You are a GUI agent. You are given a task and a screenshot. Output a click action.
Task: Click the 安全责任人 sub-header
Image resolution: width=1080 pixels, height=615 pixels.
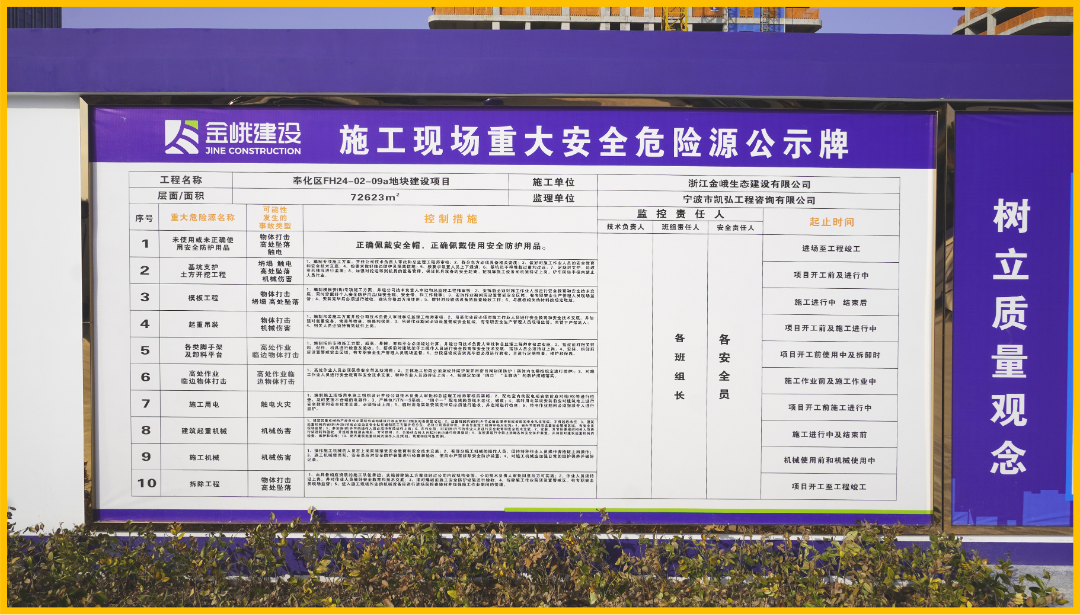735,227
